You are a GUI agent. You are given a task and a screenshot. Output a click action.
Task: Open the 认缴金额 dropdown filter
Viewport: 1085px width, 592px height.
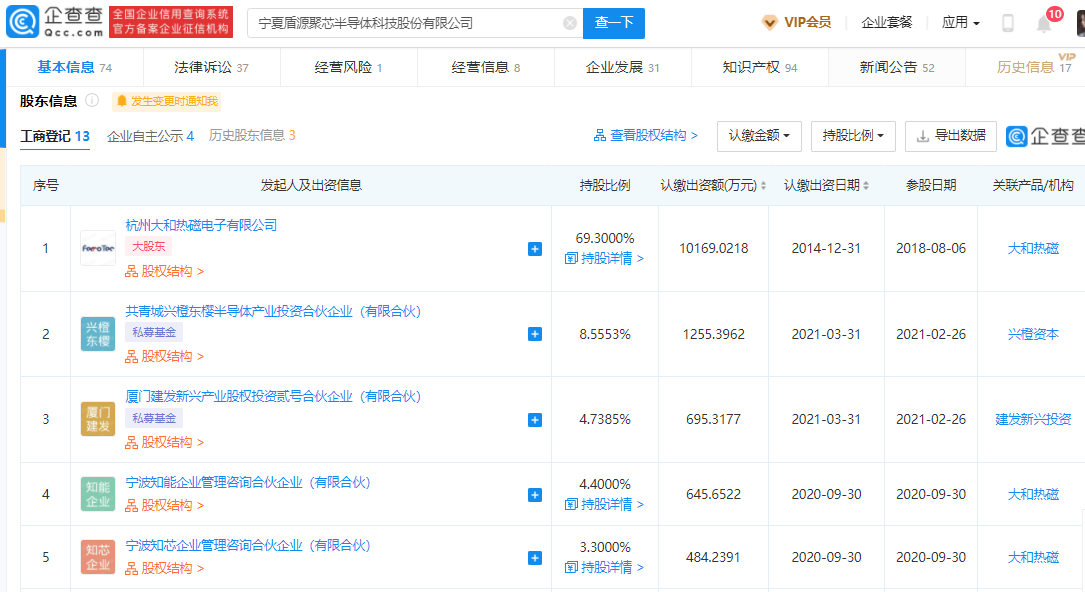tap(759, 136)
